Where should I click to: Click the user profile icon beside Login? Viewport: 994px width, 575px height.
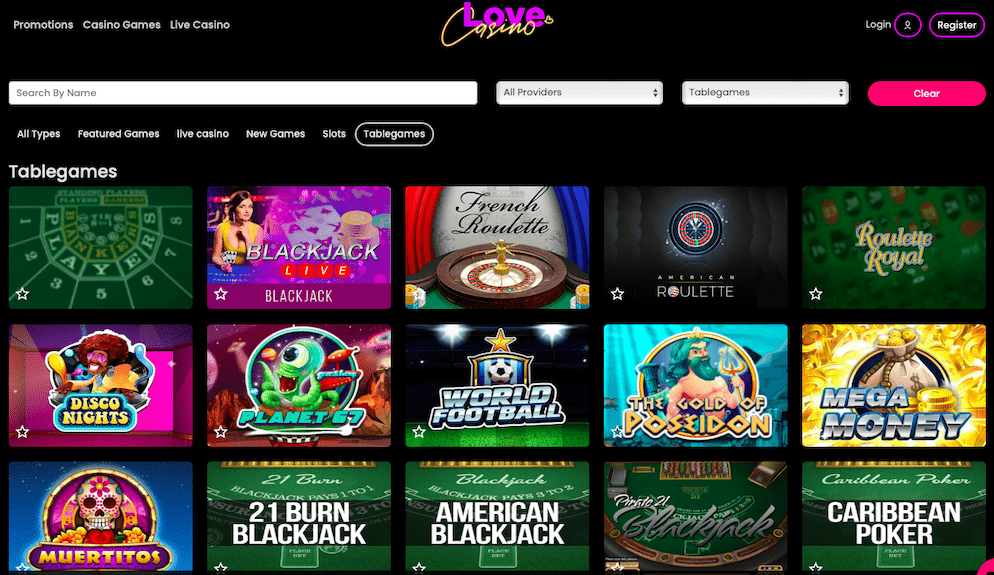[x=907, y=25]
